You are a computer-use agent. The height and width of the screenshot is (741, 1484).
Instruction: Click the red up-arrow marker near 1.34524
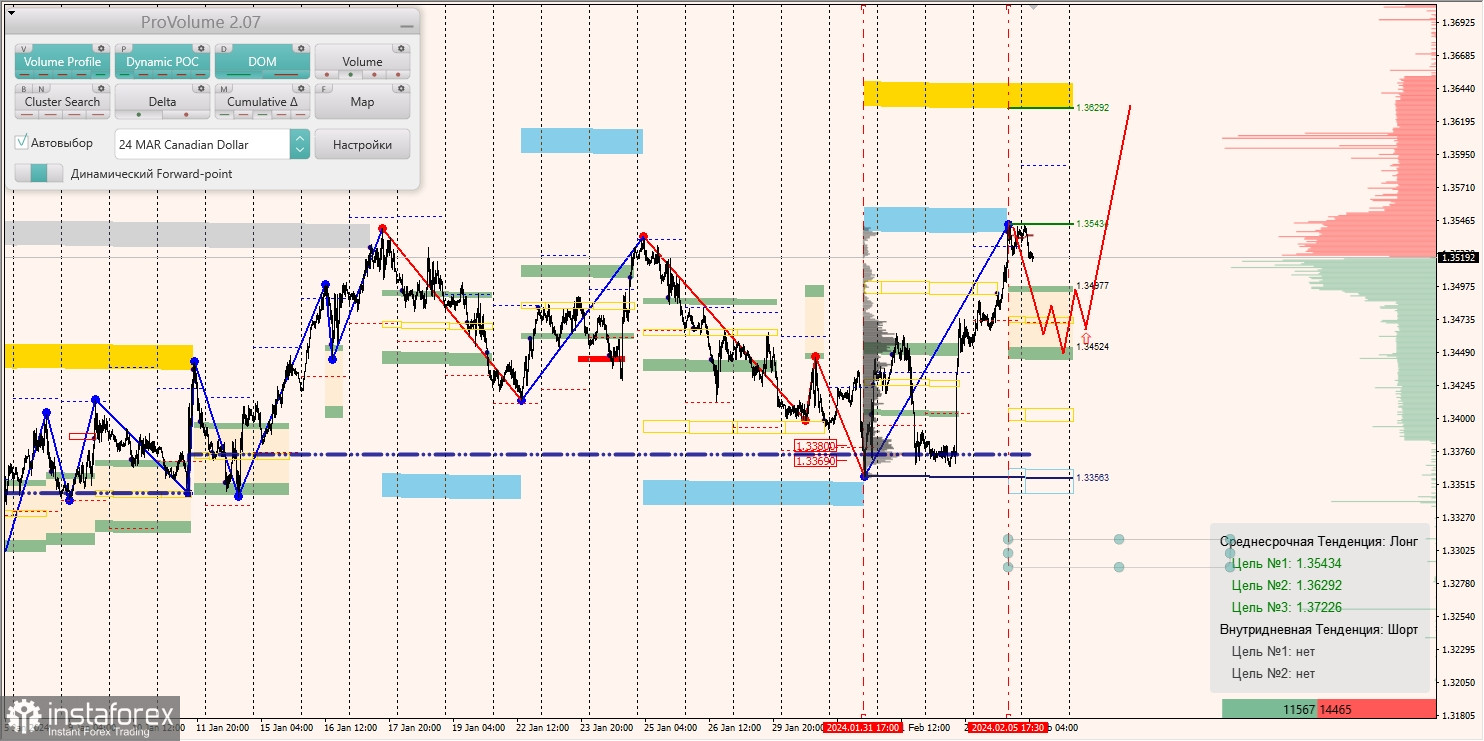coord(1087,338)
